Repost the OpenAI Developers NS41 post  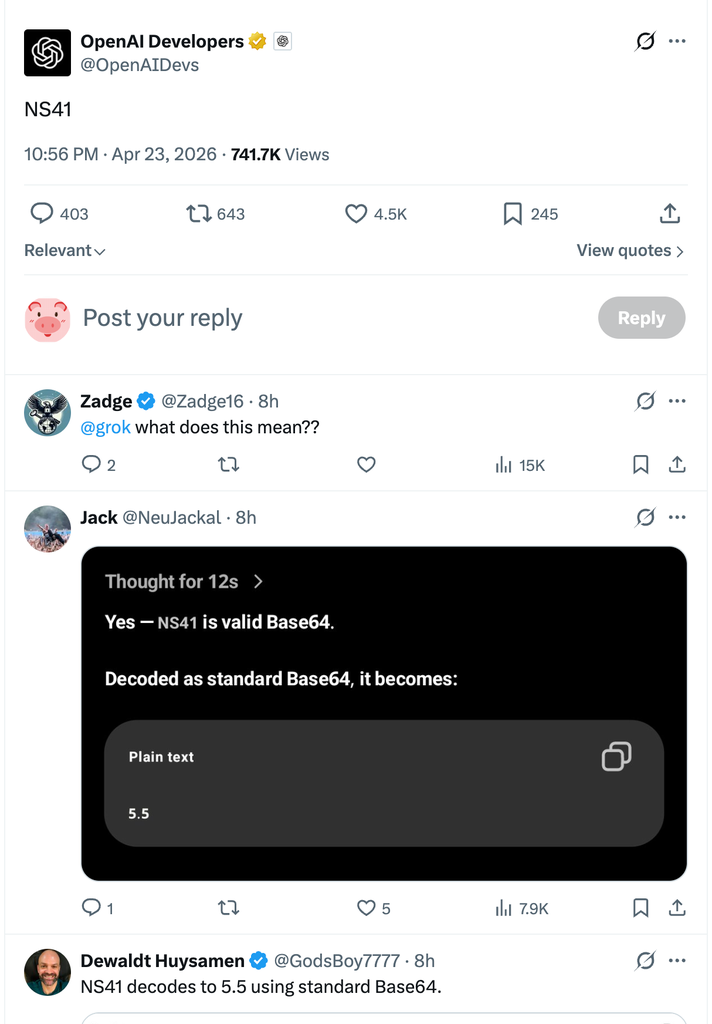tap(198, 213)
